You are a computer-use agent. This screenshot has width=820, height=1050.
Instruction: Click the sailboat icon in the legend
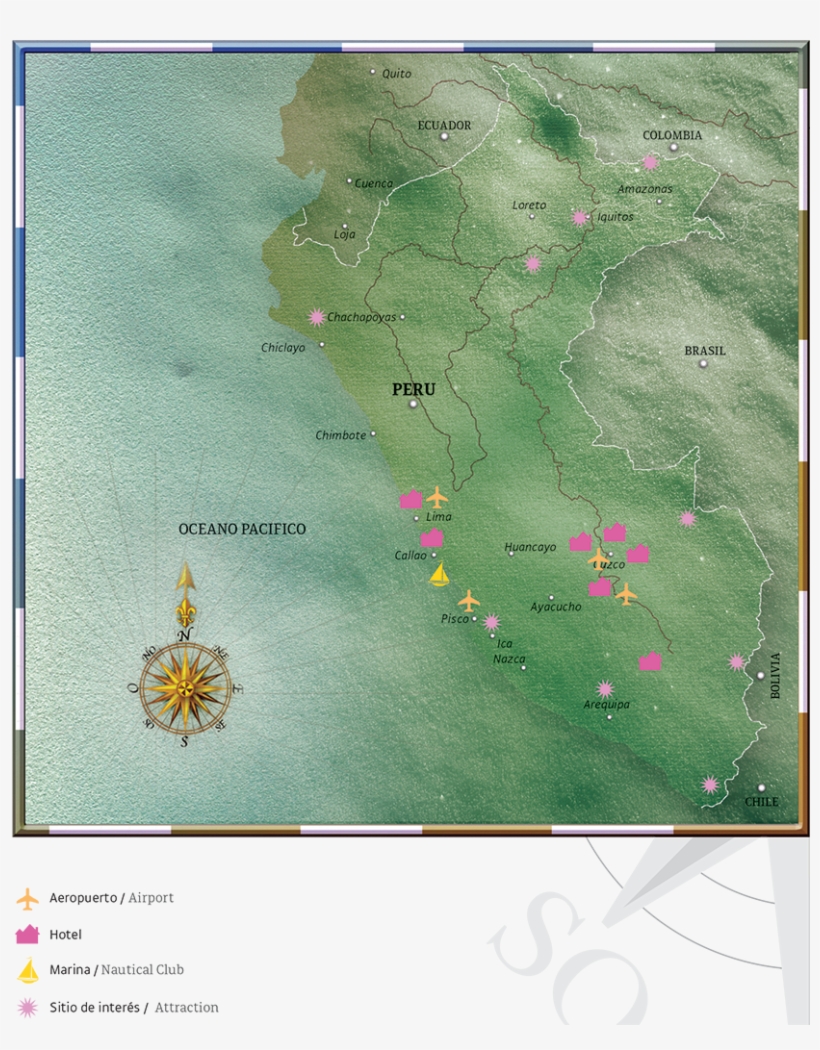[27, 970]
